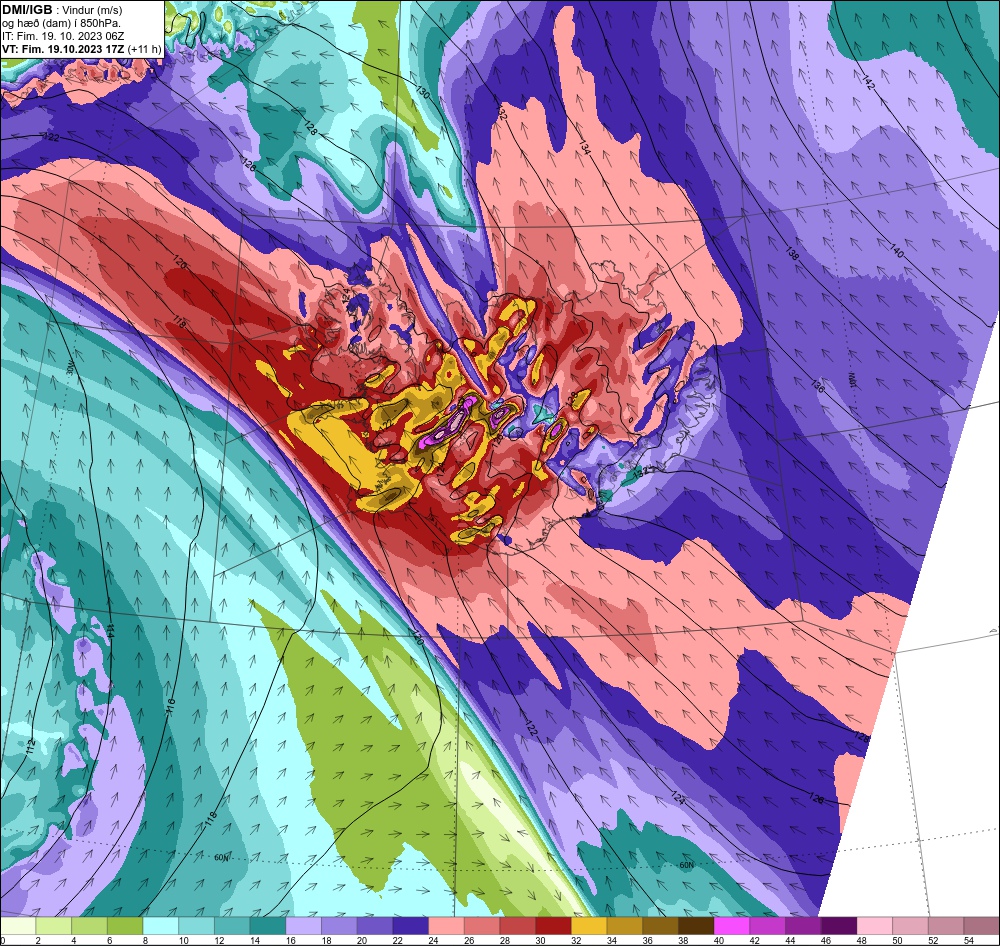1000x946 pixels.
Task: Choose the dark red swatch between 30 and 32
Action: pos(554,926)
